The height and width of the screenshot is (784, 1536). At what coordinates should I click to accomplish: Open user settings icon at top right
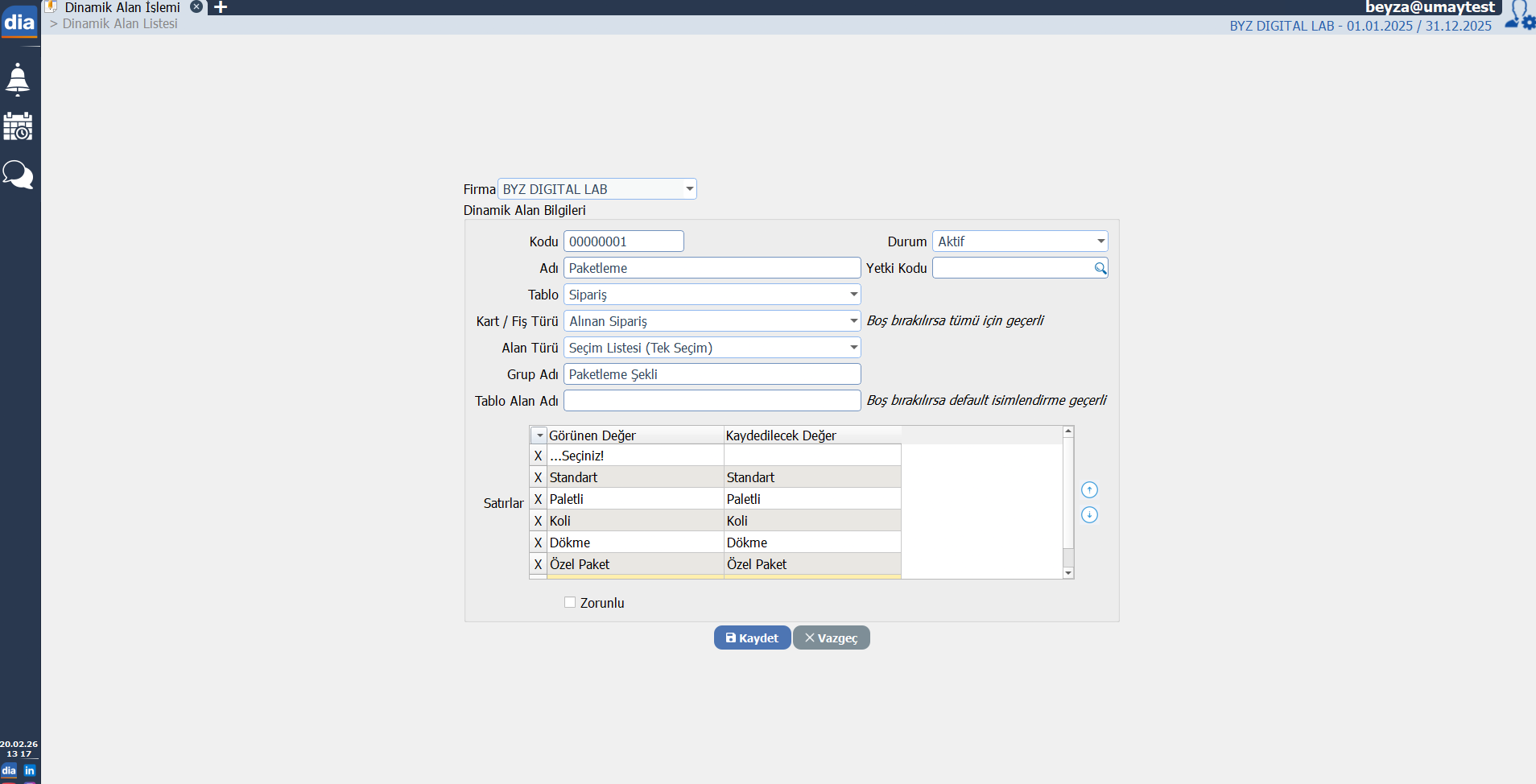pyautogui.click(x=1519, y=16)
